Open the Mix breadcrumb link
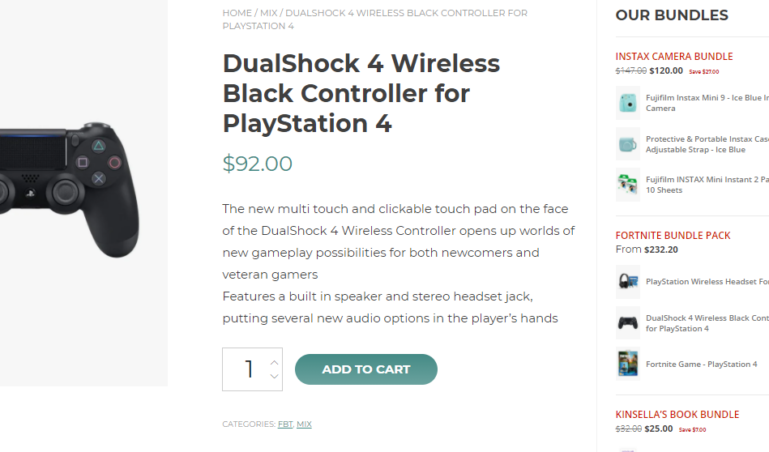Screen dimensions: 769x452 [269, 13]
